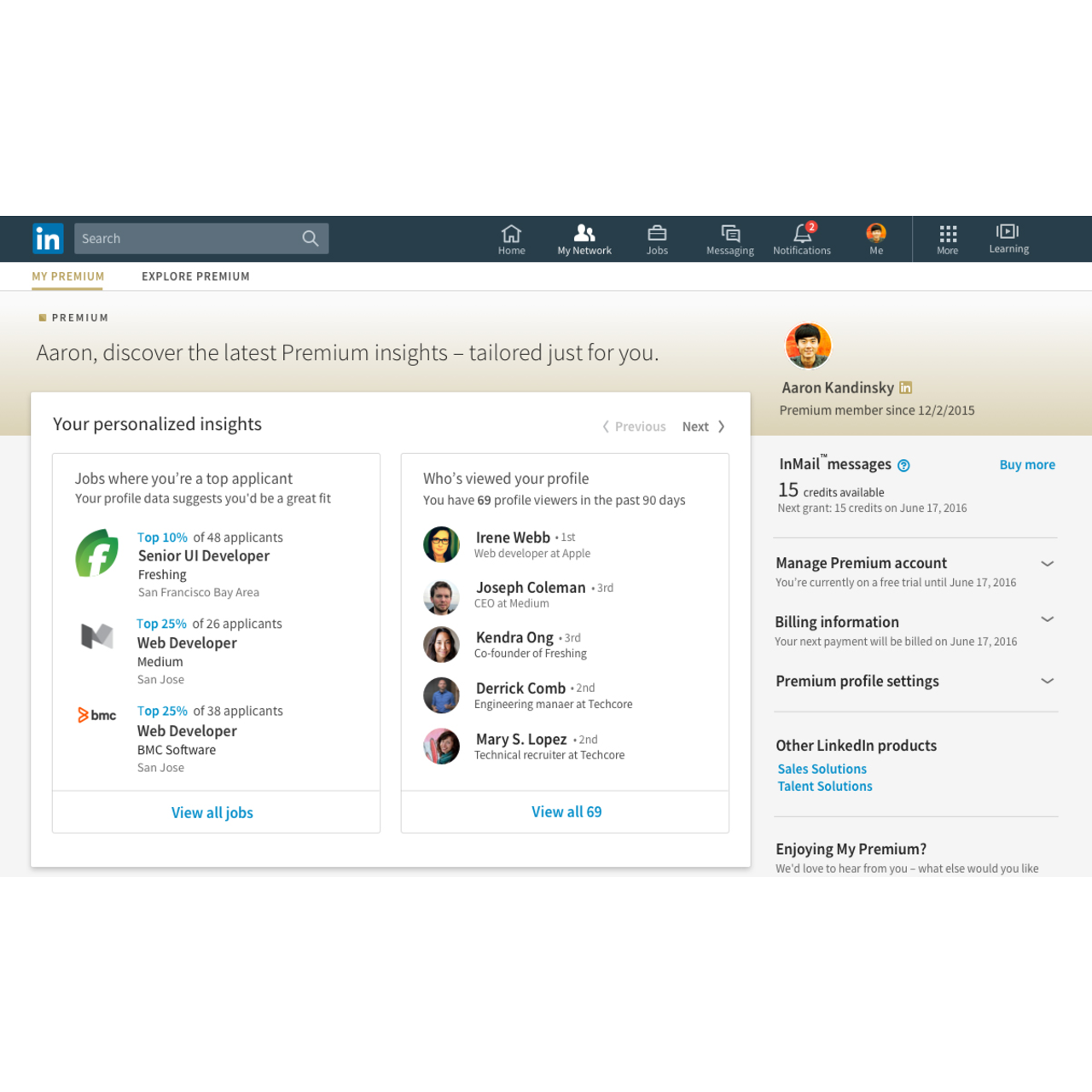Viewport: 1092px width, 1092px height.
Task: Check the Notifications bell icon
Action: coord(802,233)
